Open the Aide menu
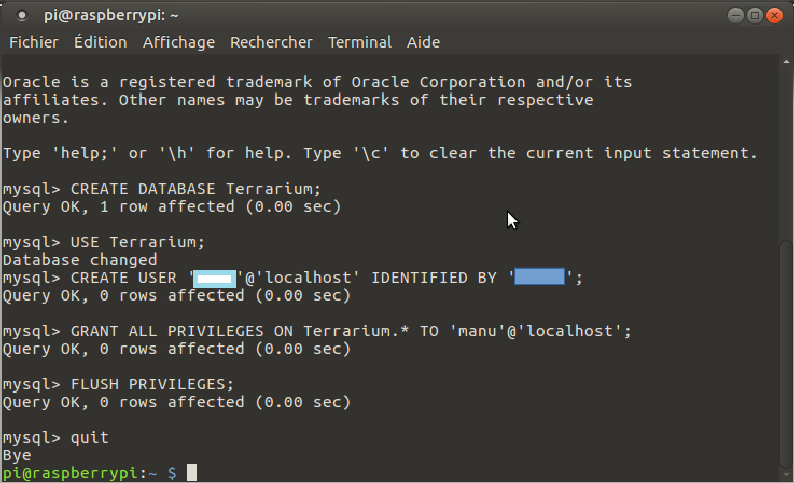This screenshot has width=794, height=483. click(x=423, y=42)
